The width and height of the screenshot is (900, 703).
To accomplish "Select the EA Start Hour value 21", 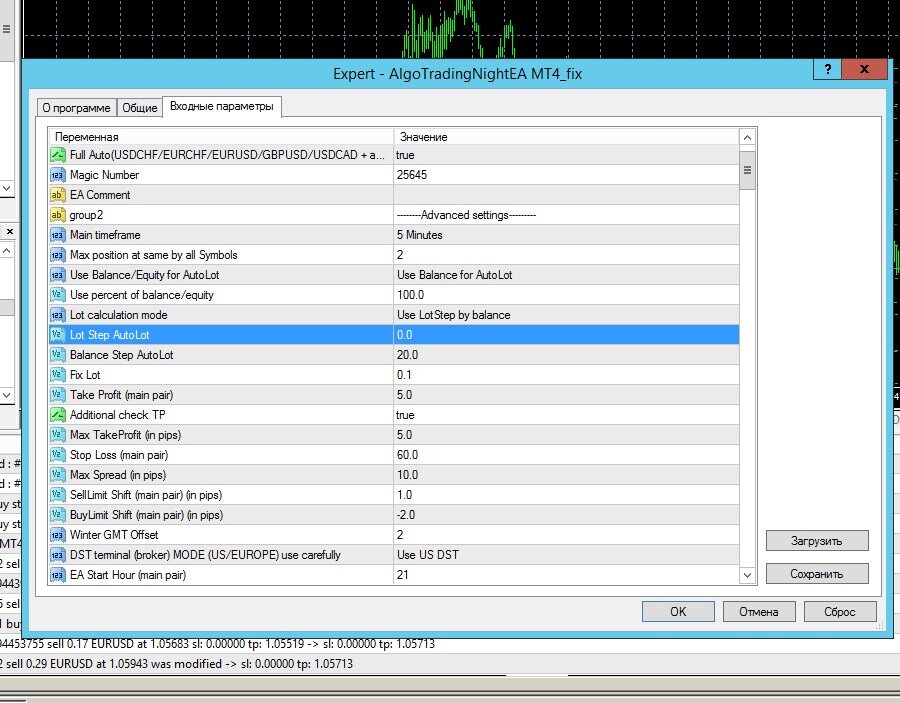I will (x=566, y=575).
